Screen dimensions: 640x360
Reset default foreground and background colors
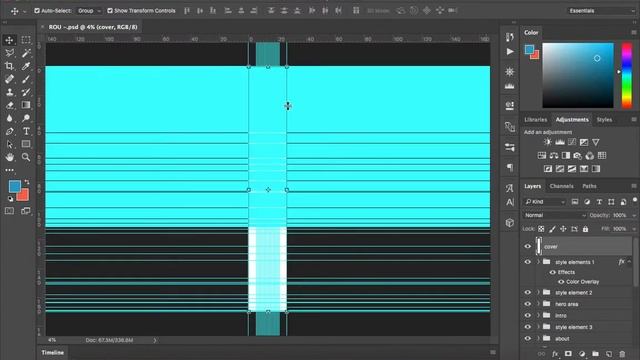coord(10,199)
